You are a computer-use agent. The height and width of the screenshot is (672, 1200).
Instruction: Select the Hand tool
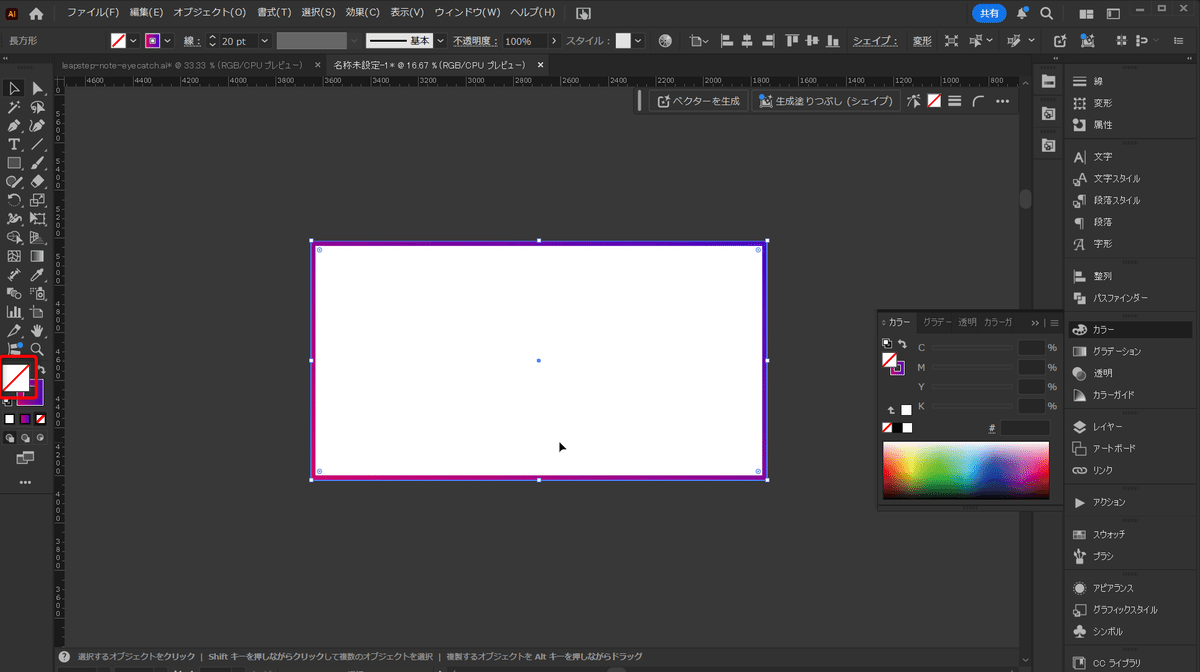[37, 330]
